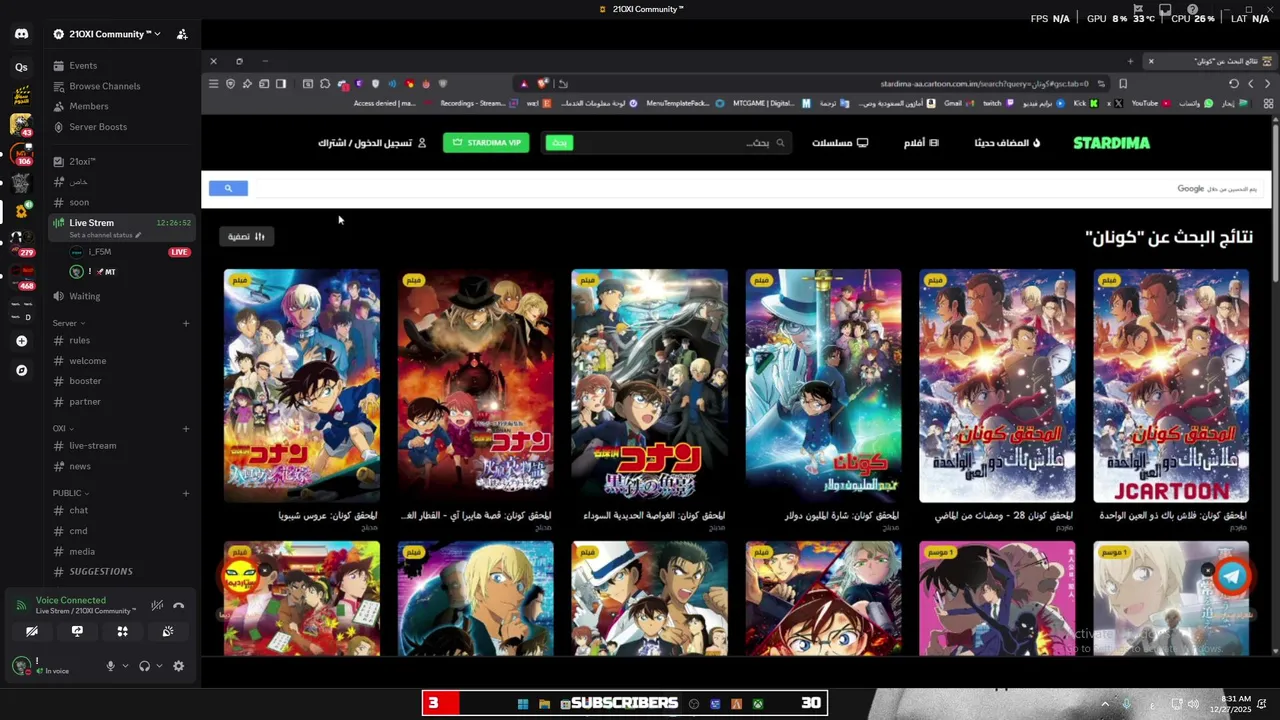This screenshot has height=720, width=1280.
Task: Add a channel to OXI category
Action: tap(186, 428)
